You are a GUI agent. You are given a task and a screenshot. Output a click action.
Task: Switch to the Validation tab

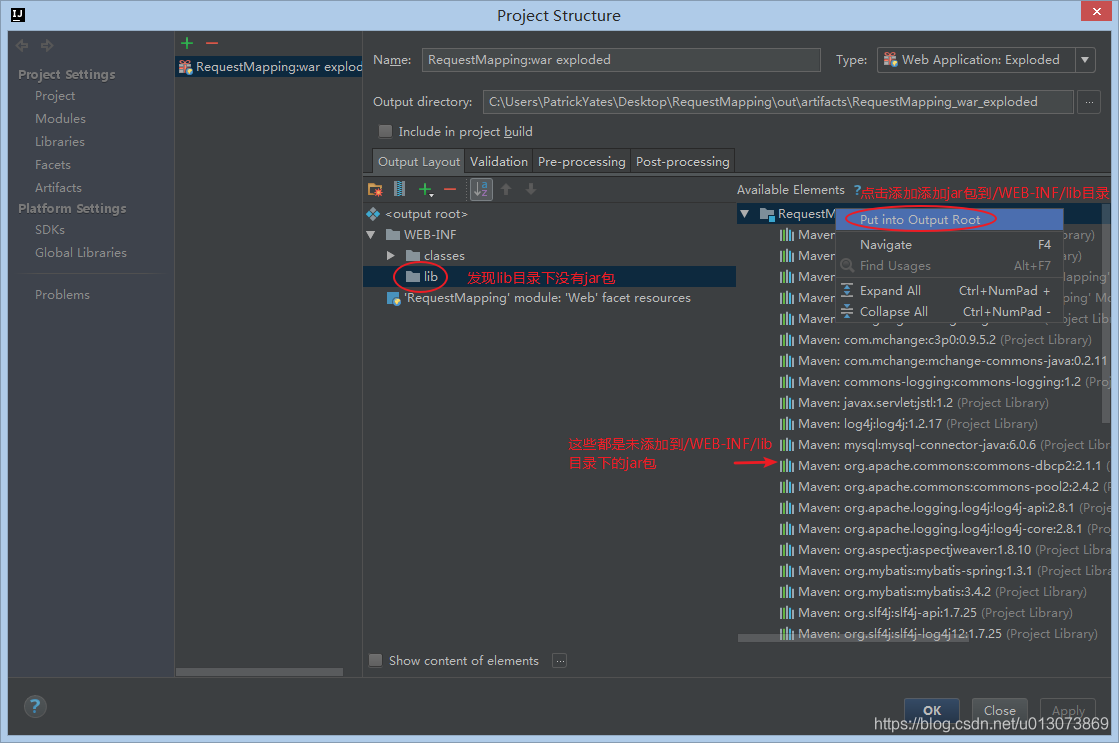pos(498,161)
